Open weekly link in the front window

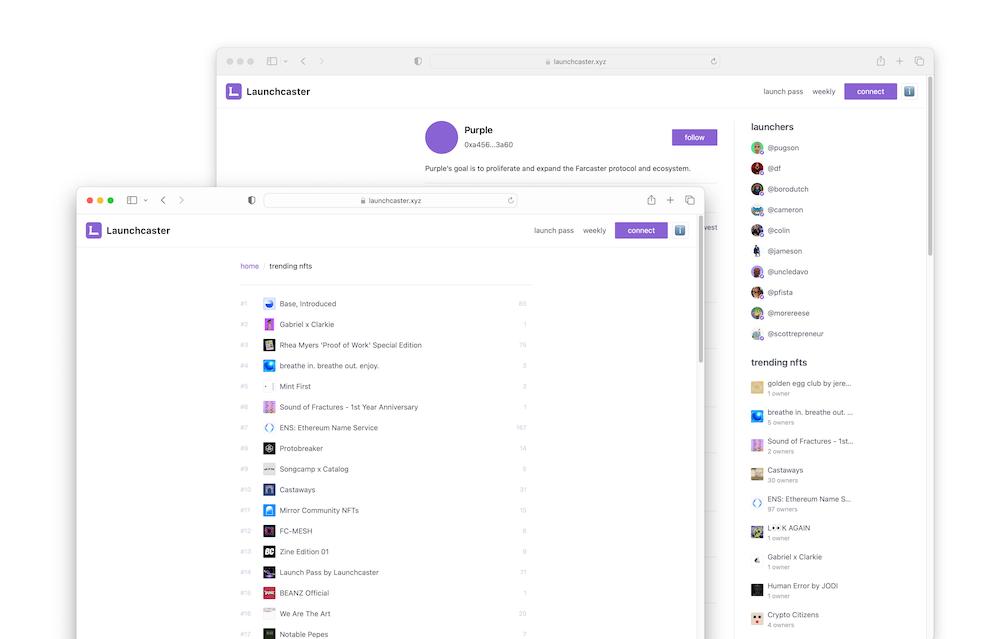point(594,230)
